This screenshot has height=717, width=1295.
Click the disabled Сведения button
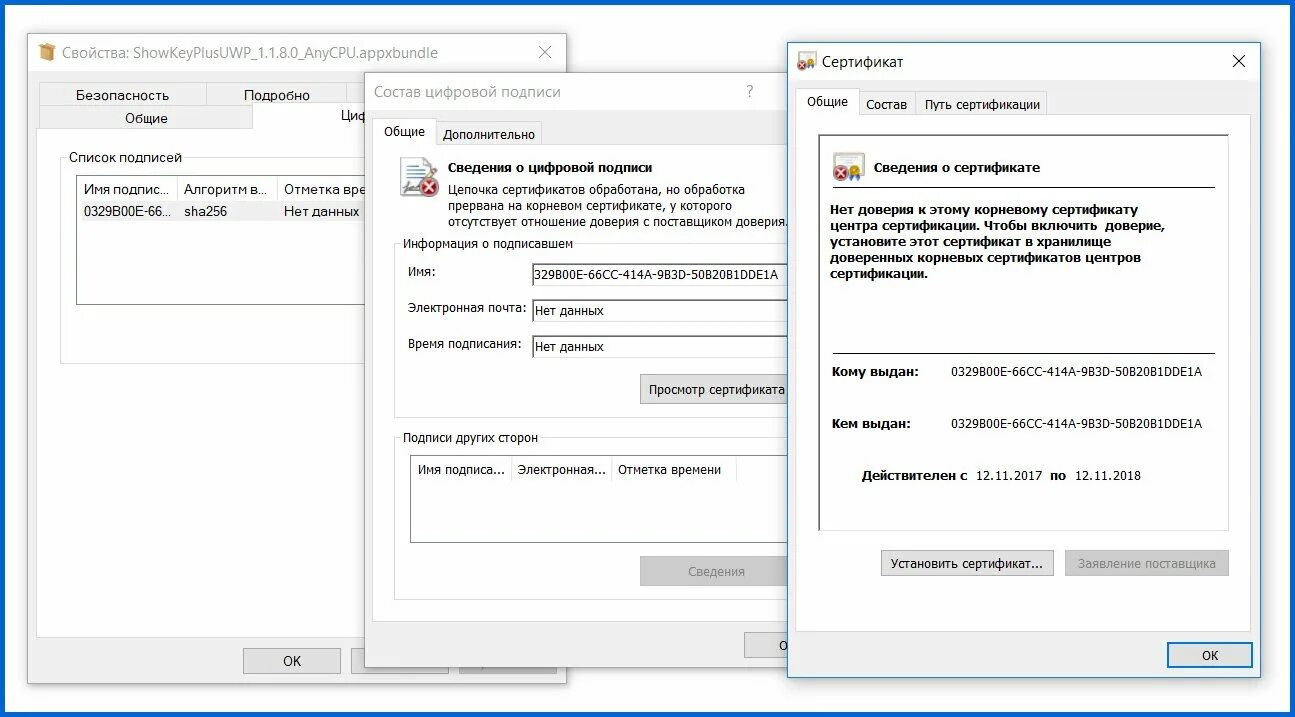(714, 571)
